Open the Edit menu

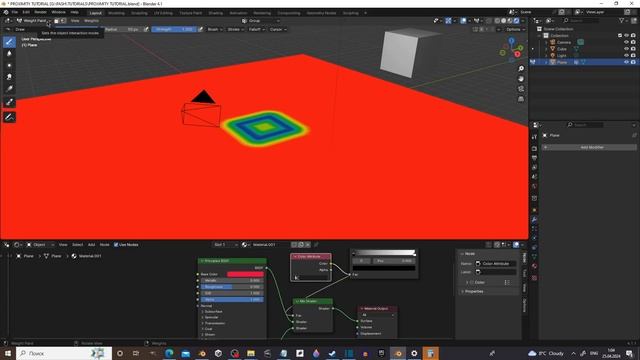pyautogui.click(x=26, y=12)
